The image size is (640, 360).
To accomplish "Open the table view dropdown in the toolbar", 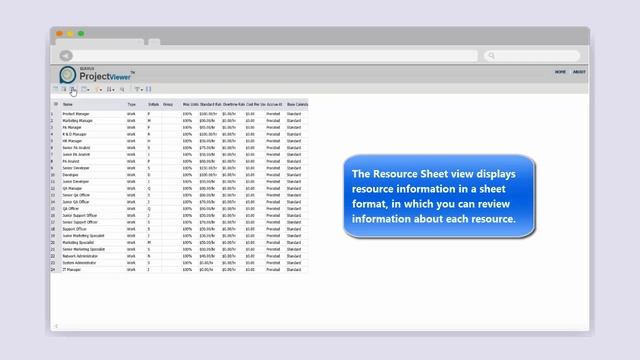I will (x=85, y=89).
